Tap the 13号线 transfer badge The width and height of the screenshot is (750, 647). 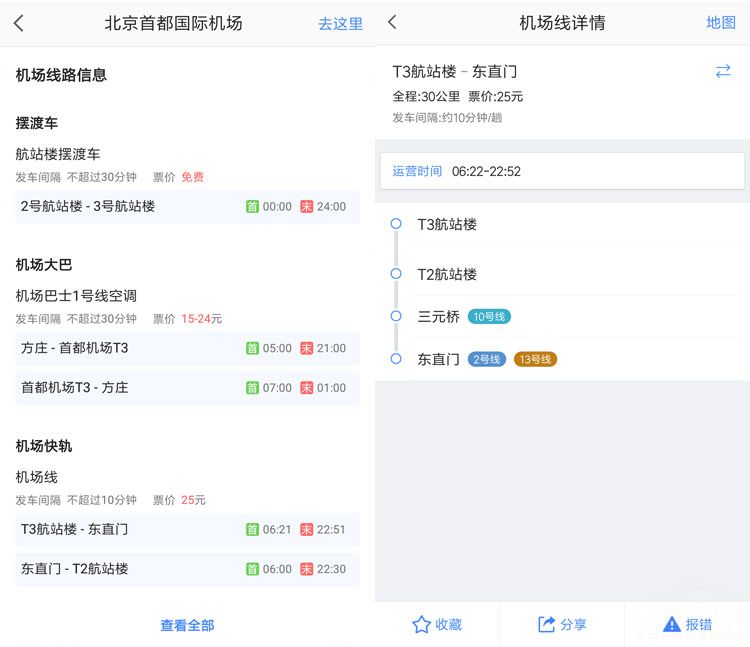[x=535, y=359]
